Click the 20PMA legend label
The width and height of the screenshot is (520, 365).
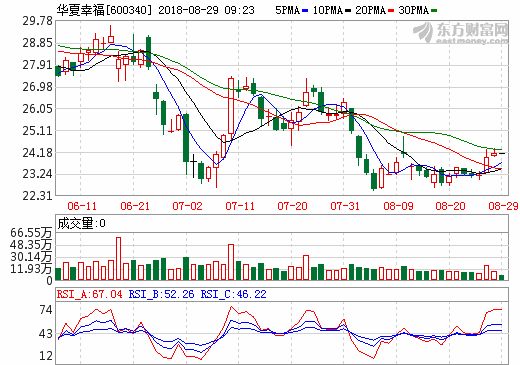tap(370, 10)
